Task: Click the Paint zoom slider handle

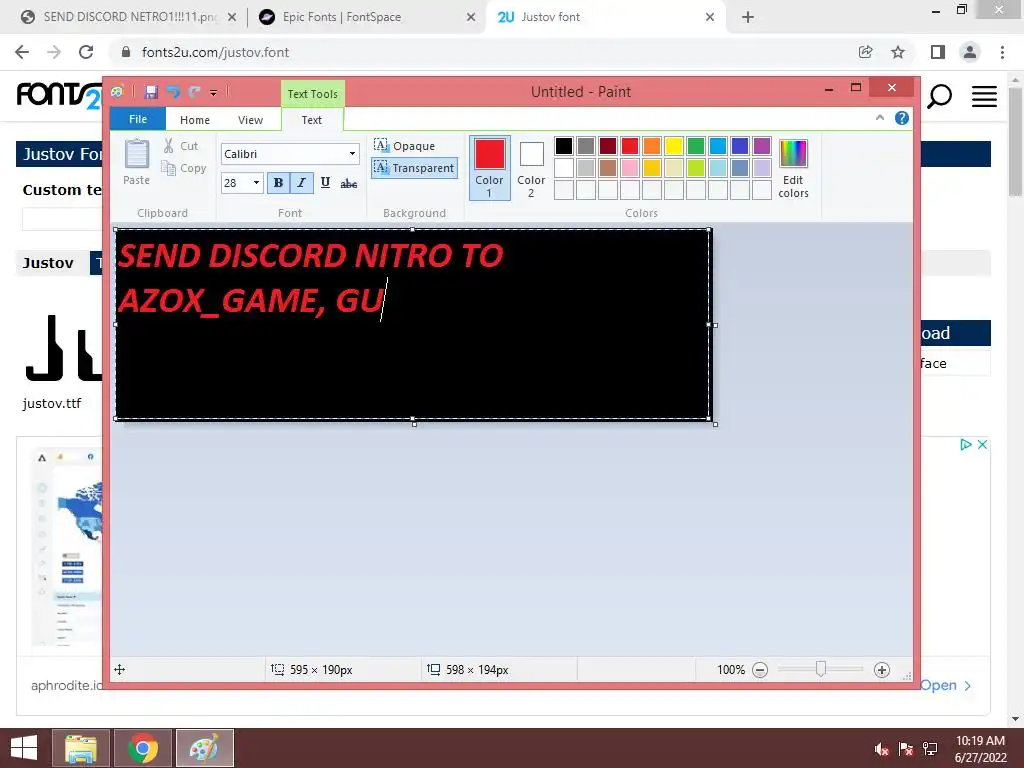Action: (x=821, y=669)
